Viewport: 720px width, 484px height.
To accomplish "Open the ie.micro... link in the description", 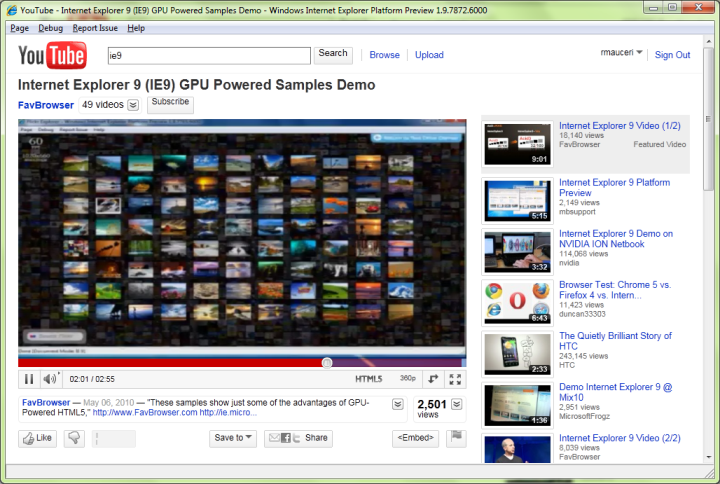I will (x=228, y=412).
